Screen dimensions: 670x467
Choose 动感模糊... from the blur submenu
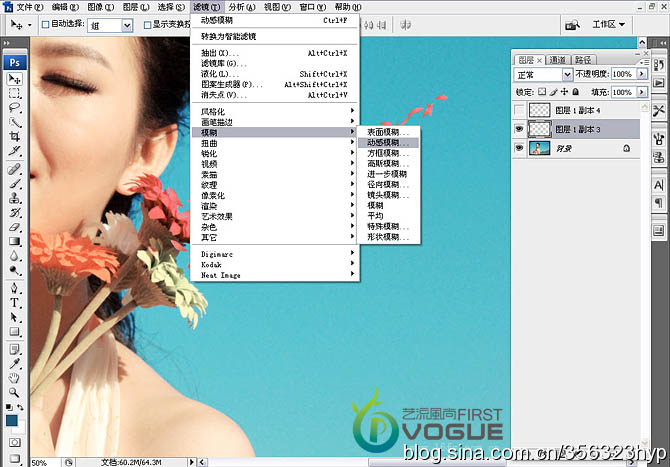pos(382,142)
